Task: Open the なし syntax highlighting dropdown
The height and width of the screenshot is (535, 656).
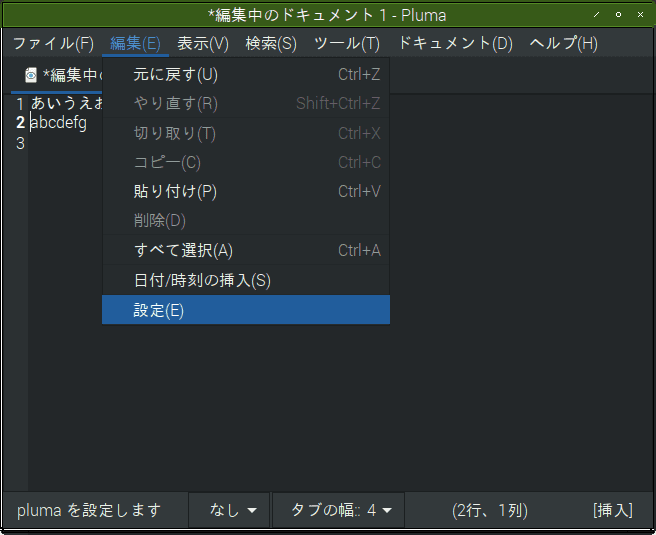Action: tap(229, 510)
